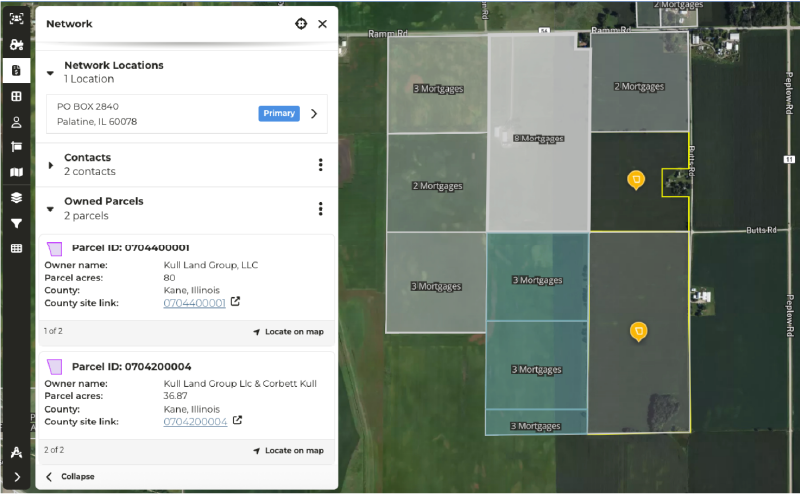Expand the Contacts section
801x494 pixels.
point(50,165)
